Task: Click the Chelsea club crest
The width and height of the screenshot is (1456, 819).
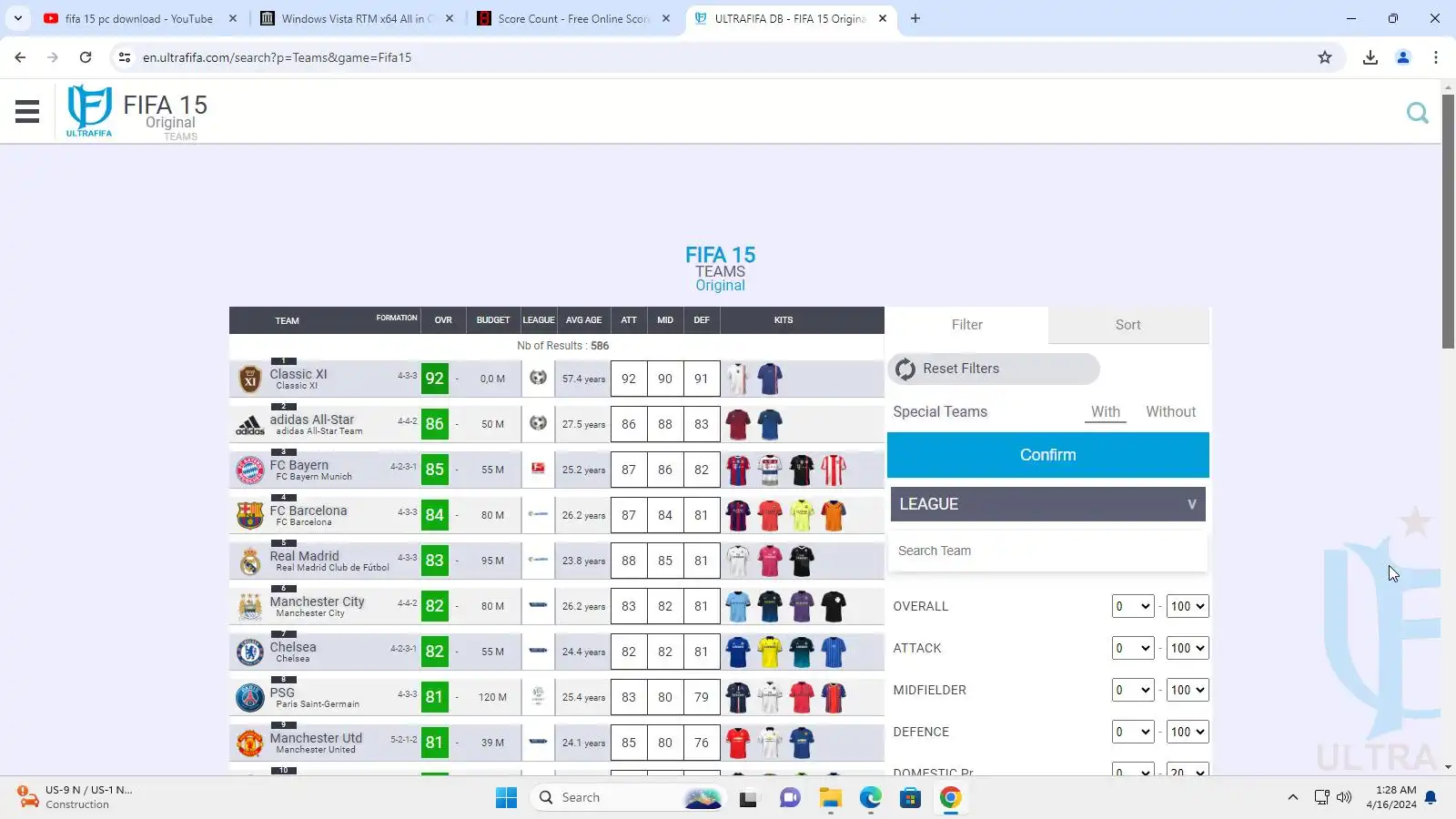Action: [249, 652]
